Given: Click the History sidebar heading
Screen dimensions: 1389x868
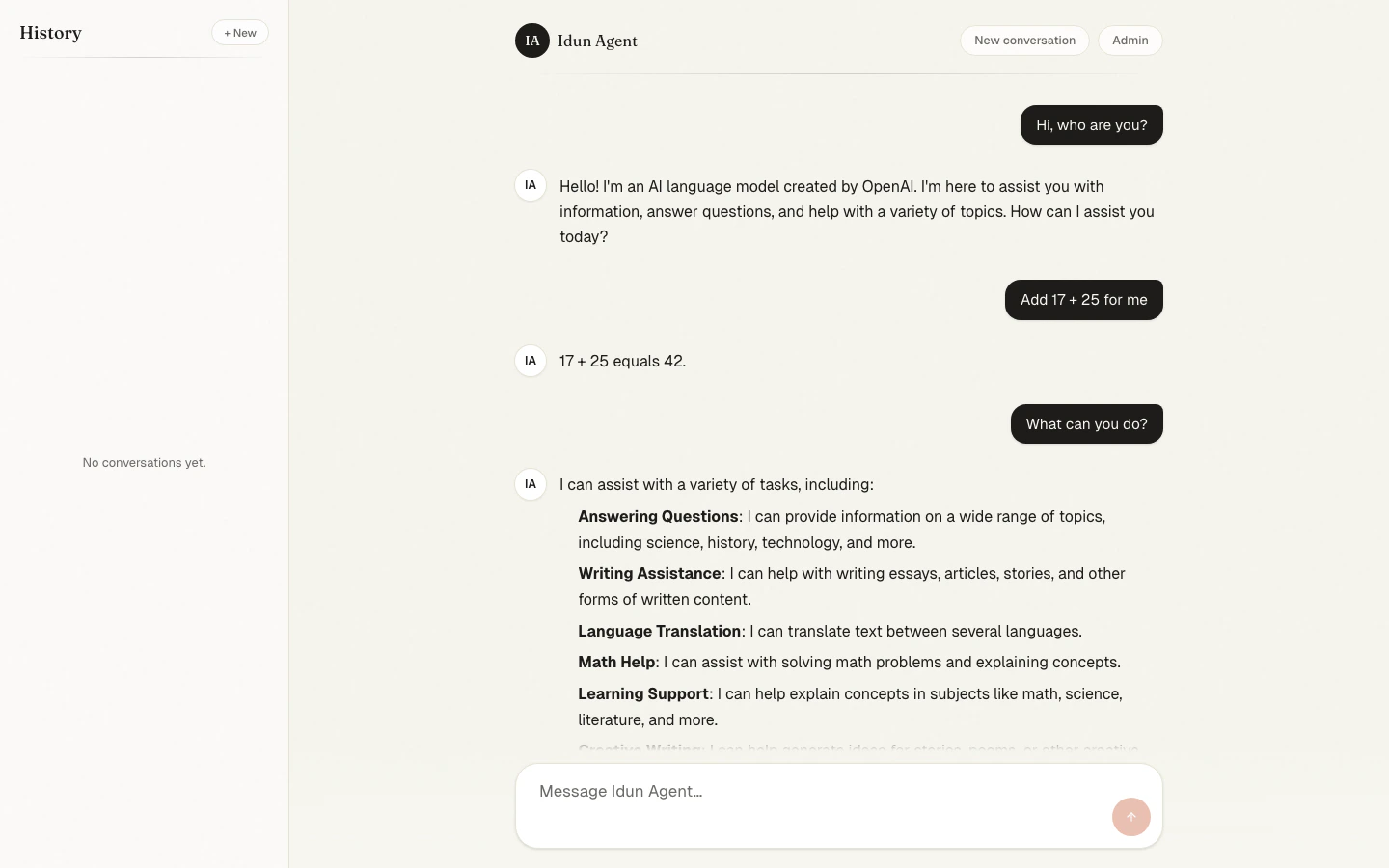Looking at the screenshot, I should 51,33.
